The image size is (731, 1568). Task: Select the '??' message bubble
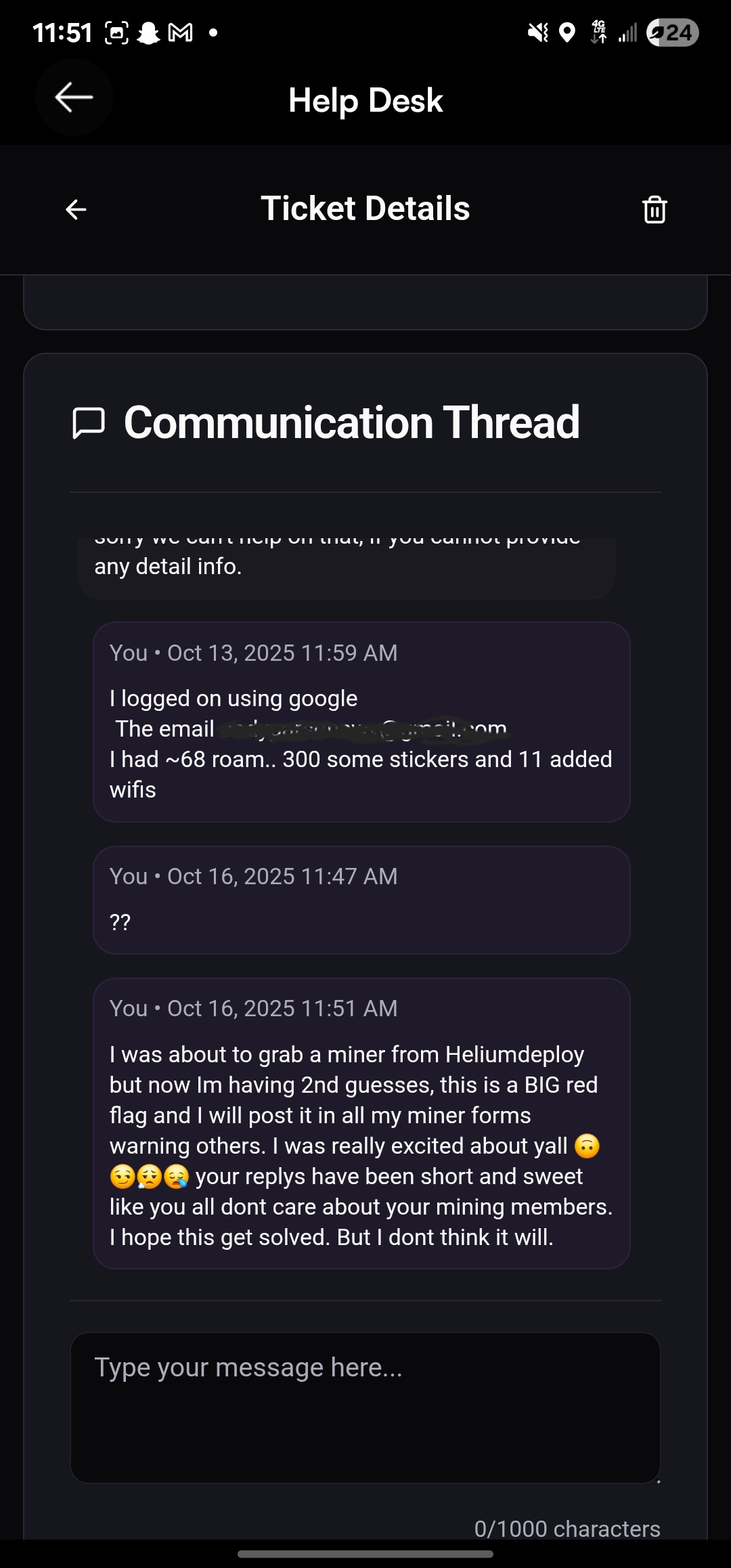(x=361, y=900)
